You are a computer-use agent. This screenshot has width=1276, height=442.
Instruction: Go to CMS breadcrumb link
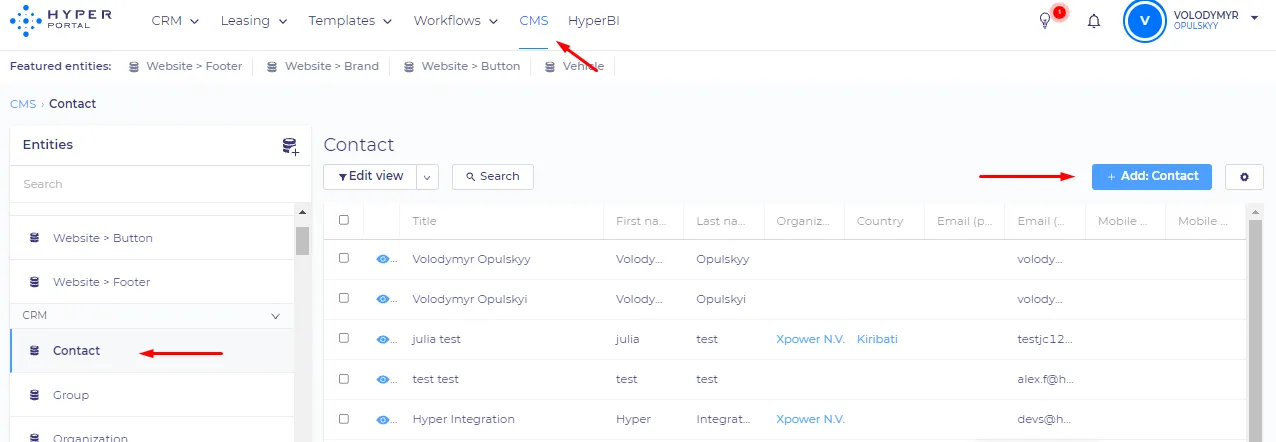click(23, 104)
